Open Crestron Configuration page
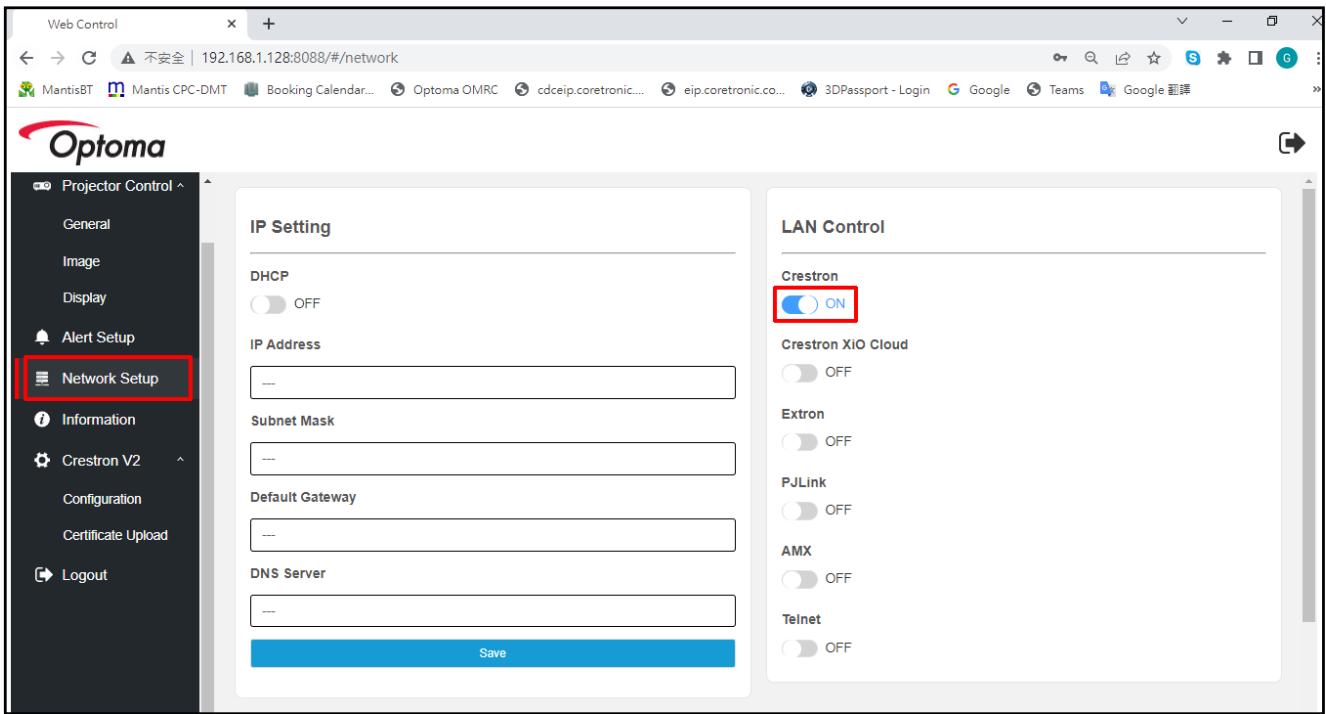This screenshot has width=1326, height=714. [101, 499]
